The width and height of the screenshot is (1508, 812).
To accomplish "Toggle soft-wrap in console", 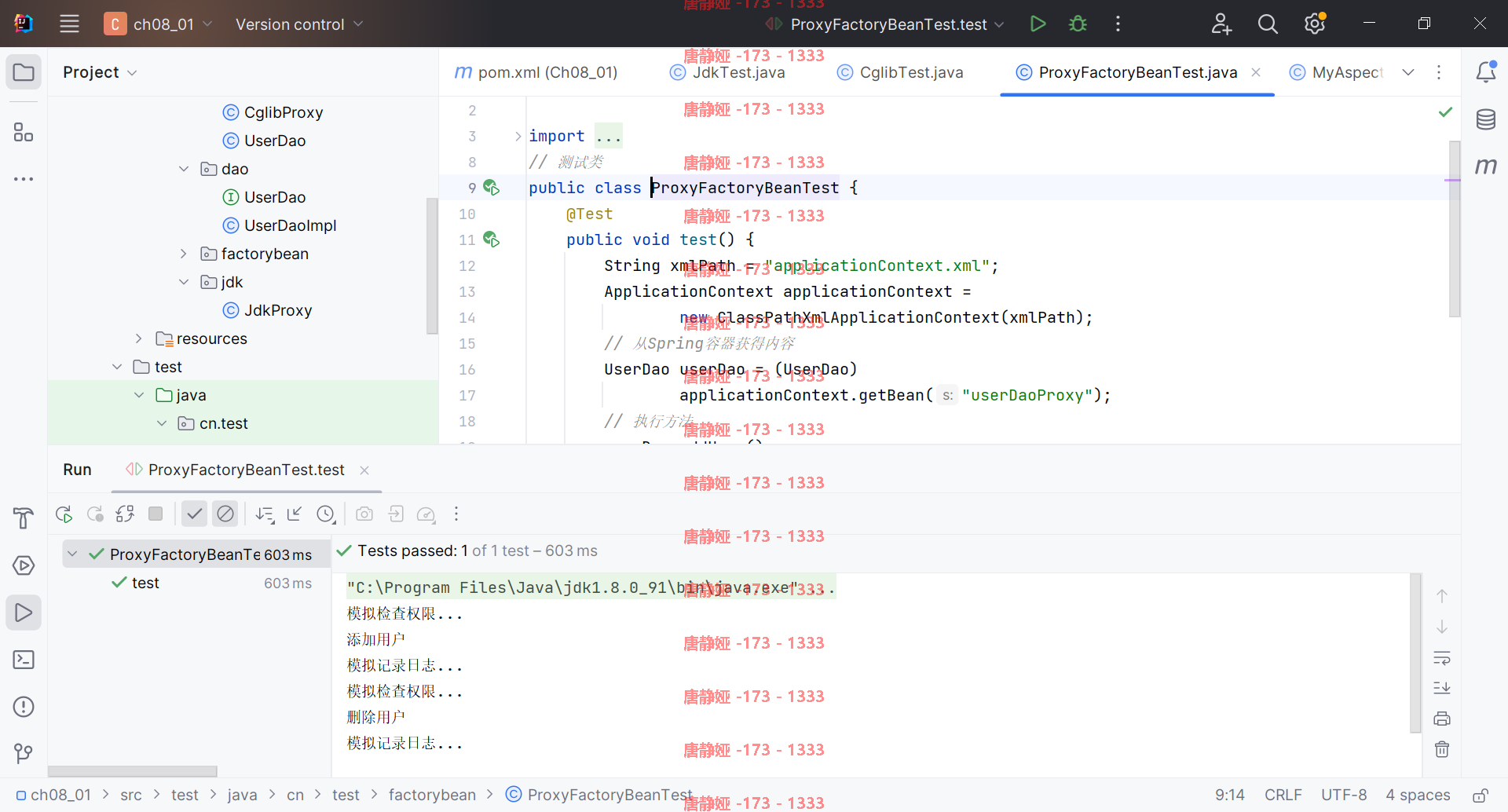I will [1442, 657].
